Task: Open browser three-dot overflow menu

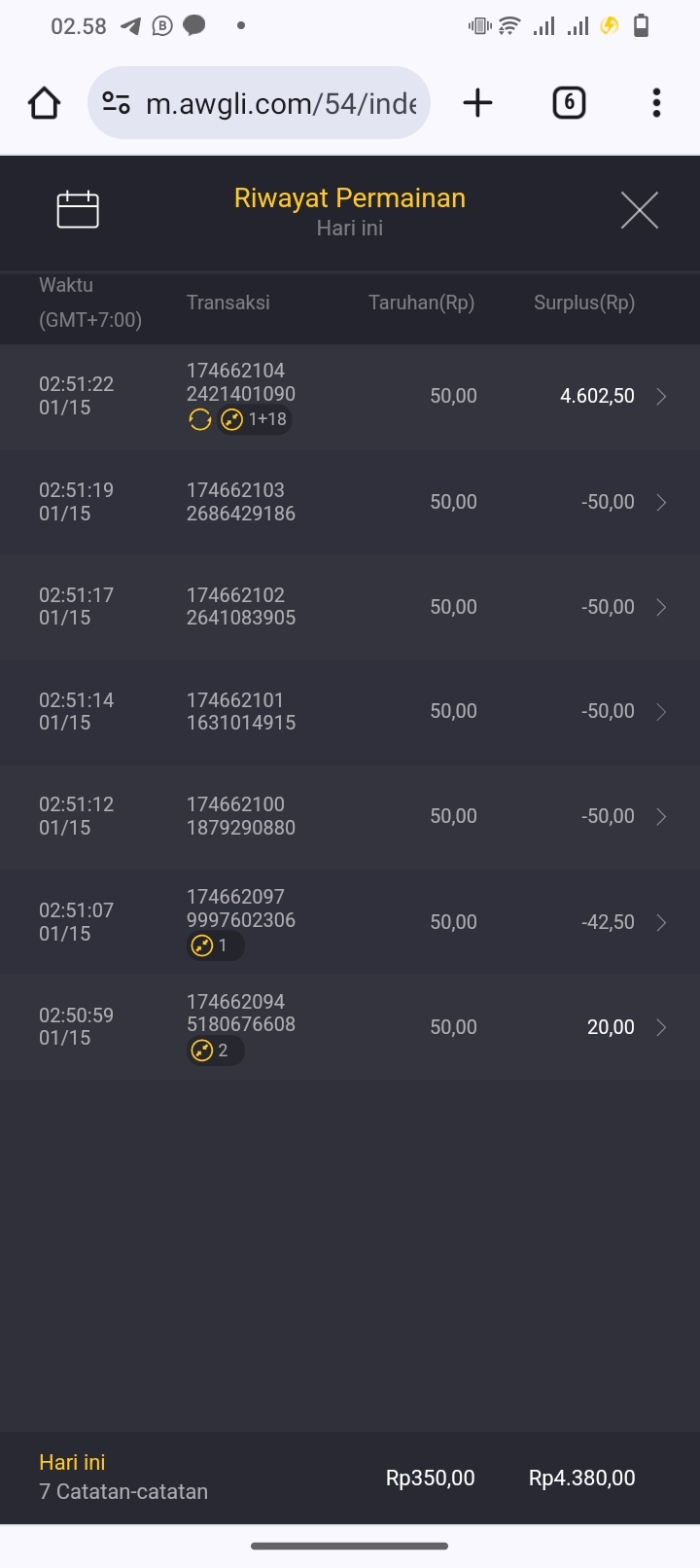Action: point(656,103)
